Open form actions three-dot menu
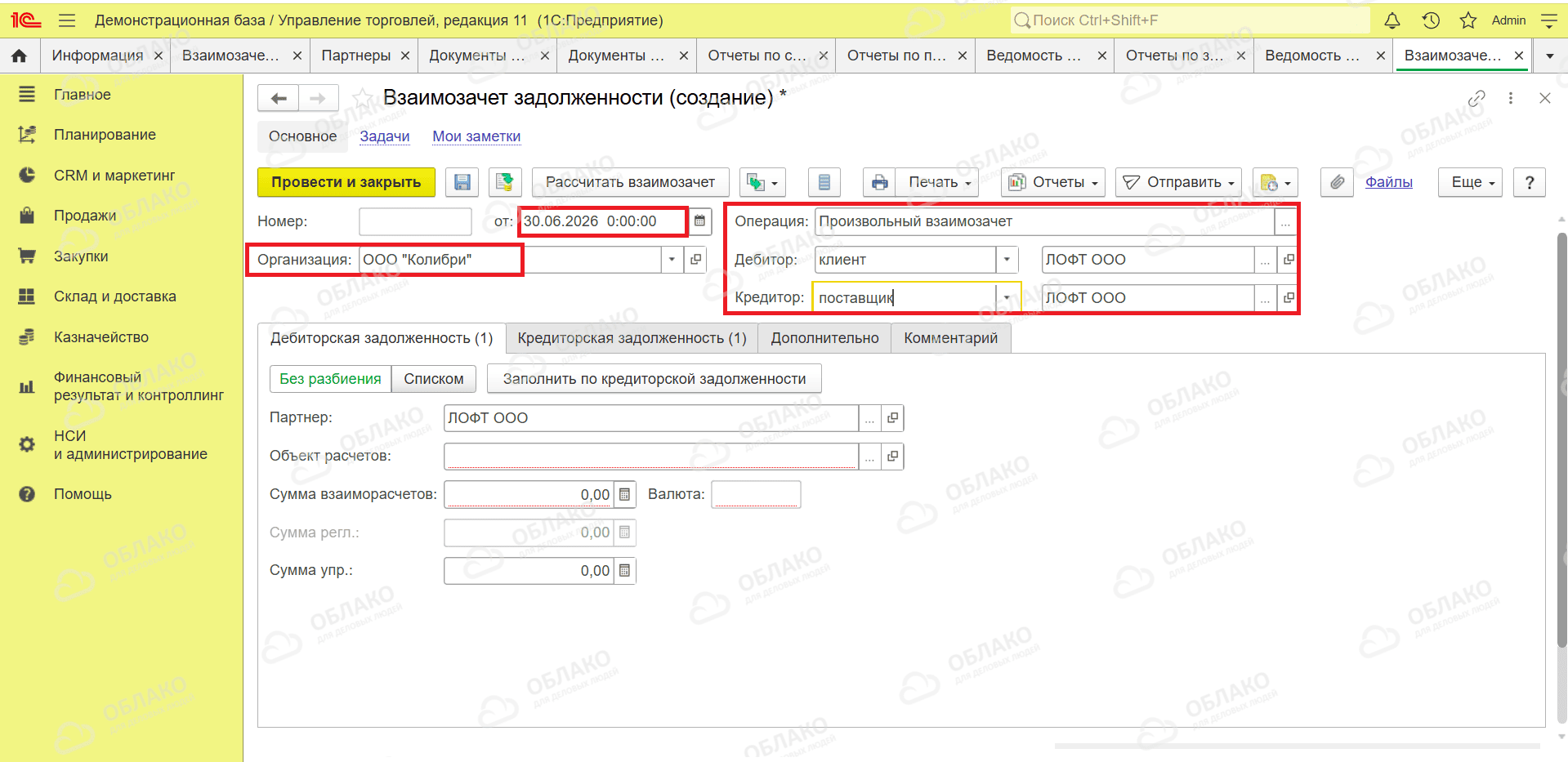Screen dimensions: 1568x762 tap(1511, 99)
